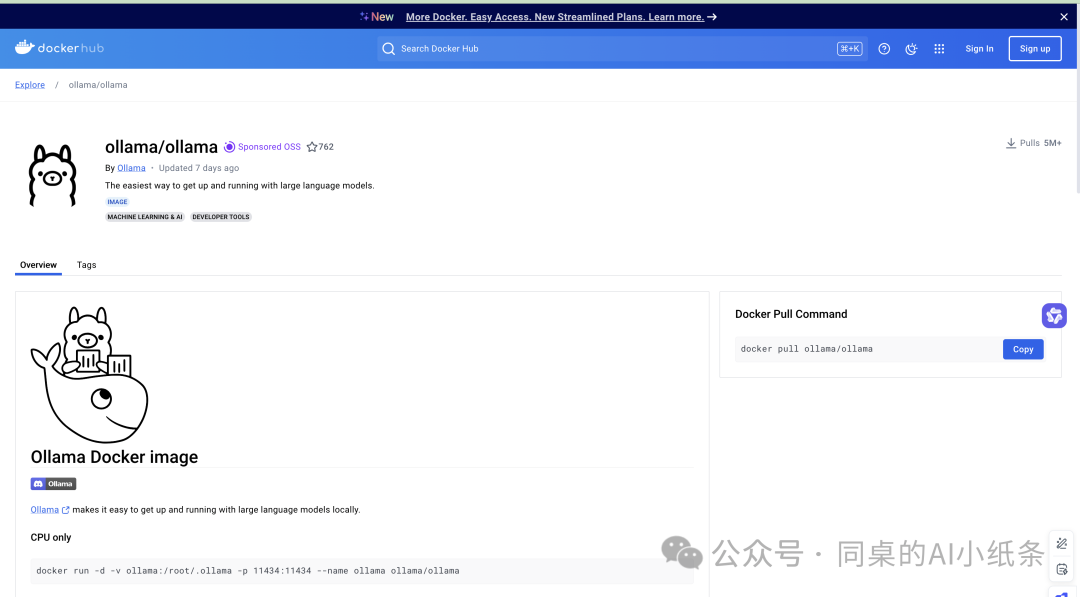Click the Pulls download icon
The height and width of the screenshot is (597, 1080).
(x=1010, y=143)
